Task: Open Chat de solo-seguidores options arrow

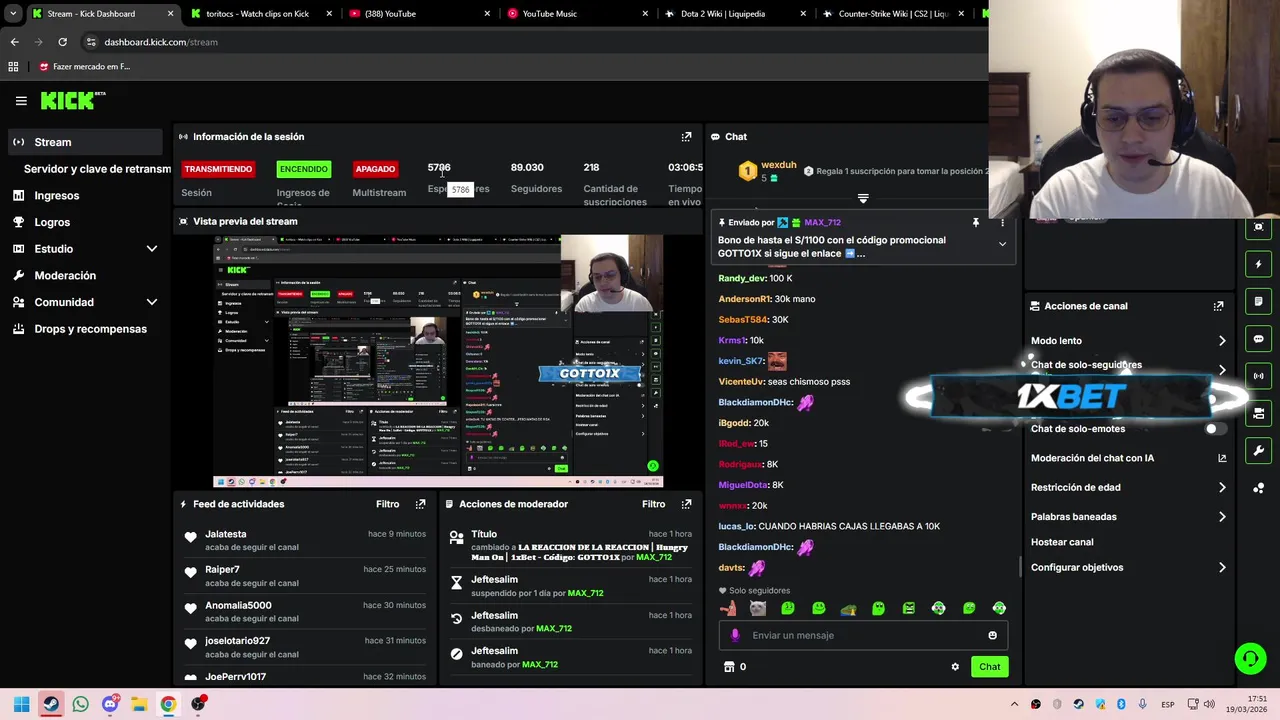Action: pos(1222,369)
